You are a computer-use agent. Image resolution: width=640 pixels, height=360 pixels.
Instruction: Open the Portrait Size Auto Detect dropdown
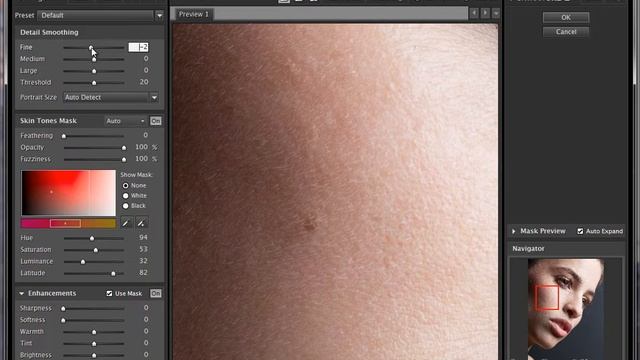coord(111,97)
